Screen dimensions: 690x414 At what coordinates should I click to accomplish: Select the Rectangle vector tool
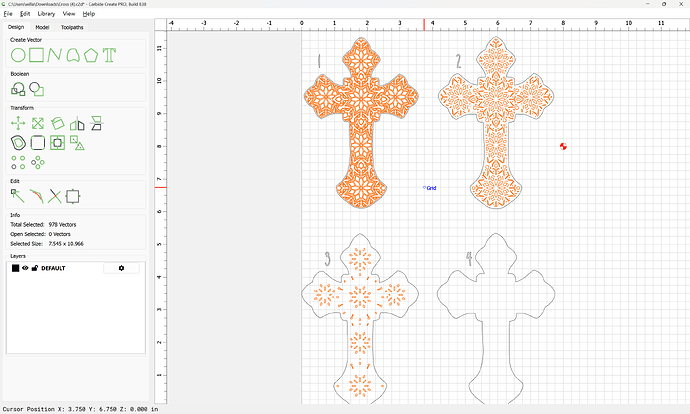38,53
